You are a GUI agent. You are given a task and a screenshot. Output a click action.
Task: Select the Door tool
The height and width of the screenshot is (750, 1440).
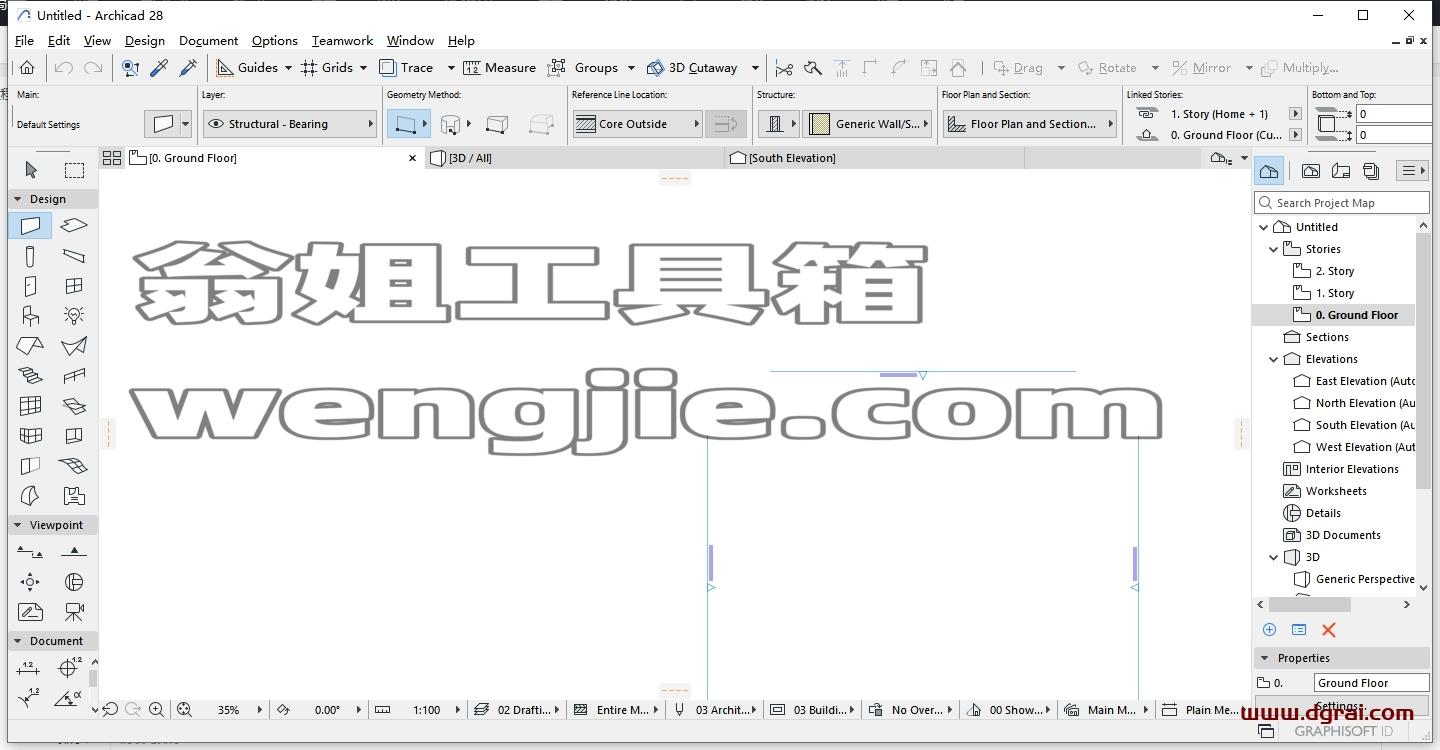pos(30,286)
